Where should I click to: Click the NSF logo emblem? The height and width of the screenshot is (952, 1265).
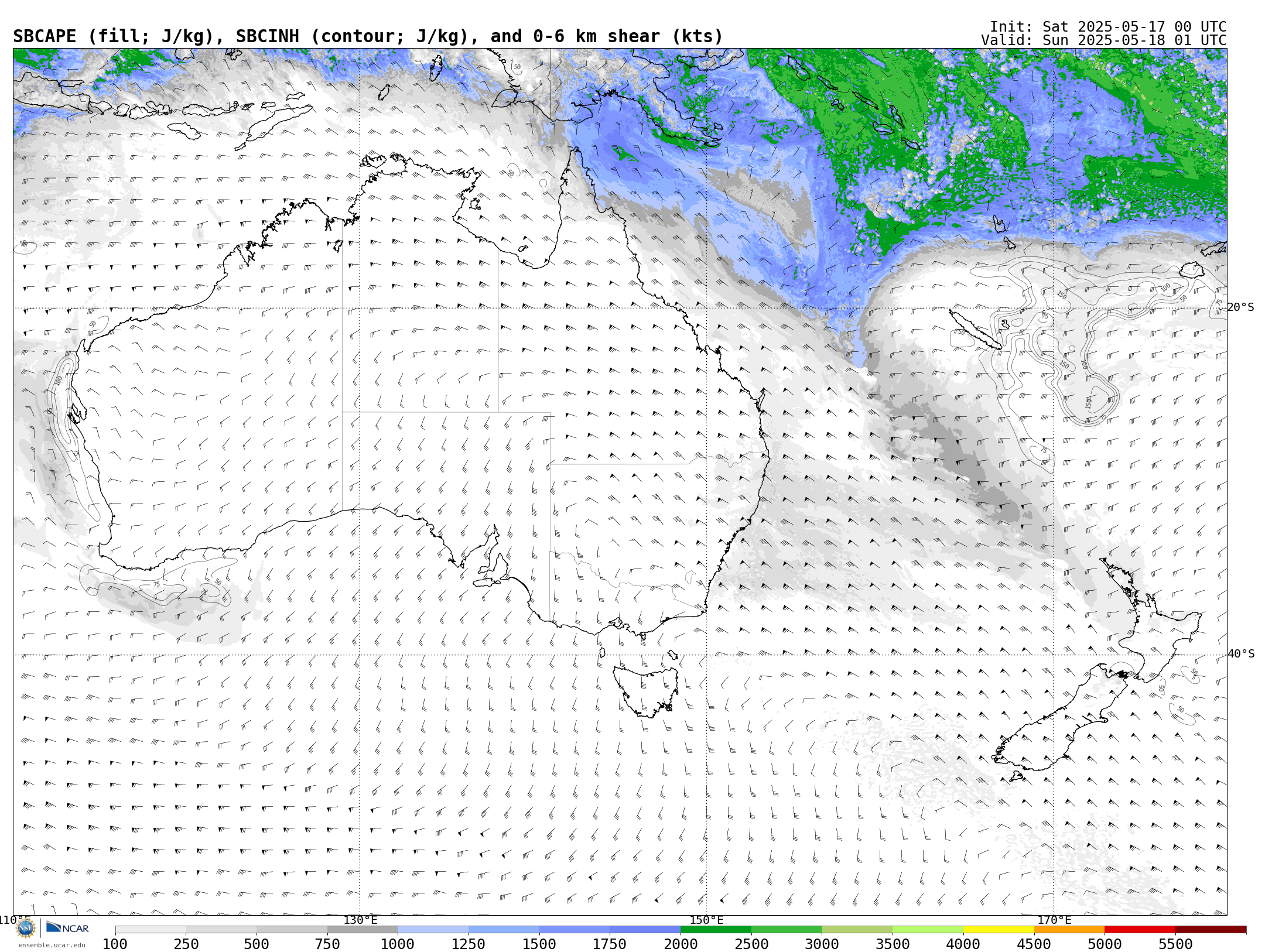pos(26,928)
